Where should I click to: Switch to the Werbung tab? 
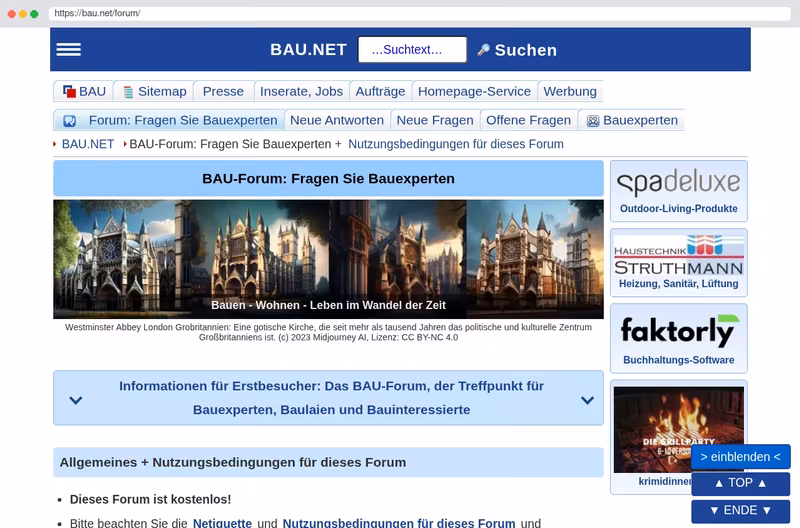coord(570,91)
